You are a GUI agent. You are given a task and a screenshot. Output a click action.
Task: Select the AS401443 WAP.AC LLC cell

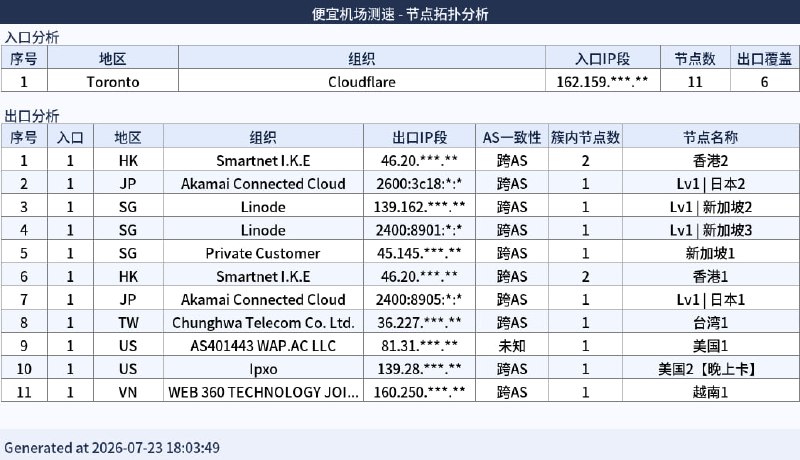click(263, 346)
